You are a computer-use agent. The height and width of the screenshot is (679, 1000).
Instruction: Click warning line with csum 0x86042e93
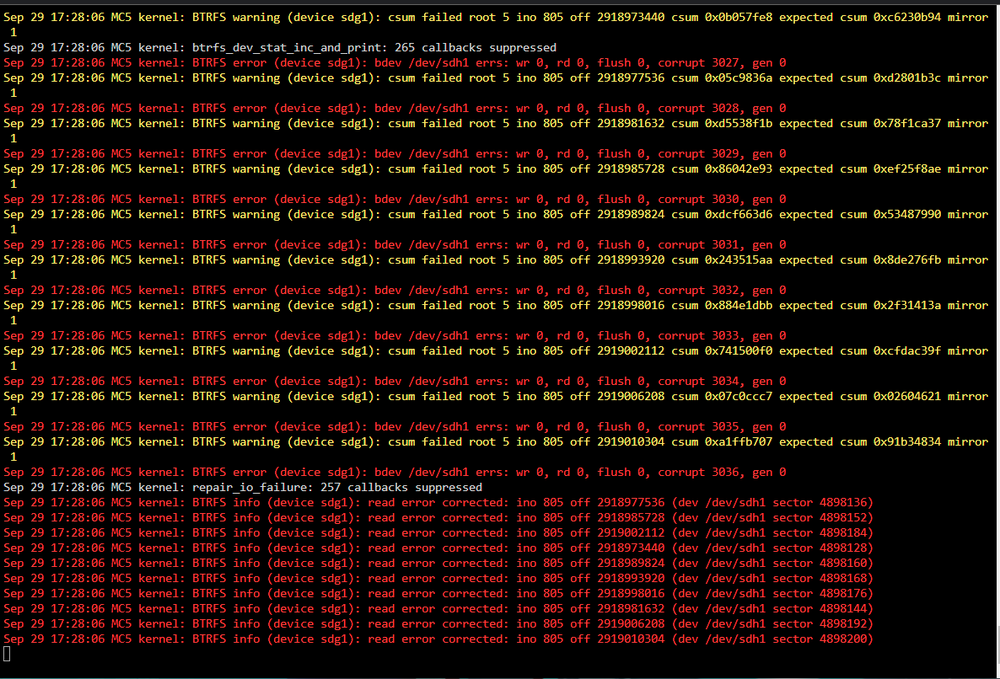coord(496,176)
